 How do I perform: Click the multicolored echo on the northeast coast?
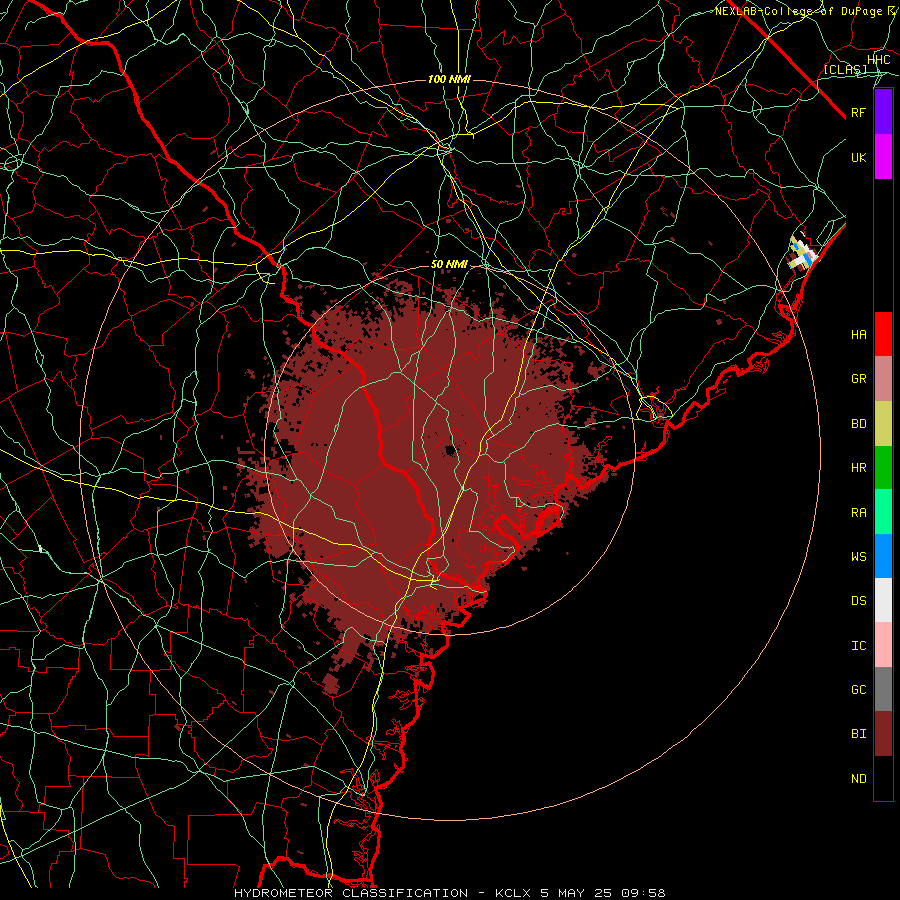pos(801,253)
